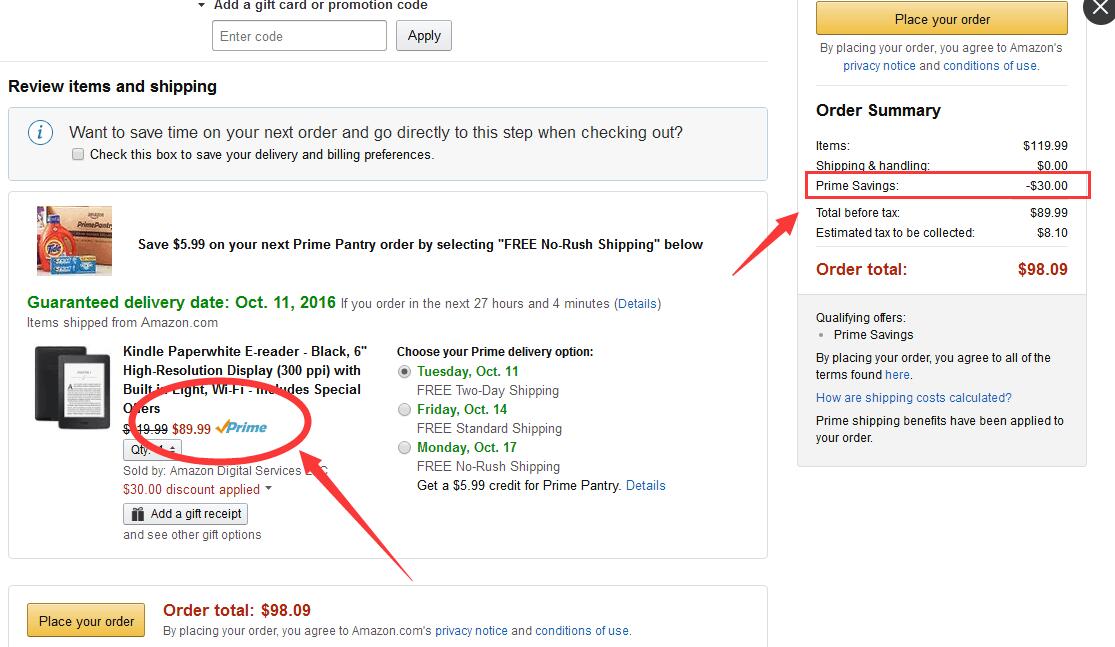Collapse the Add a gift card or promotion code section

pos(202,6)
